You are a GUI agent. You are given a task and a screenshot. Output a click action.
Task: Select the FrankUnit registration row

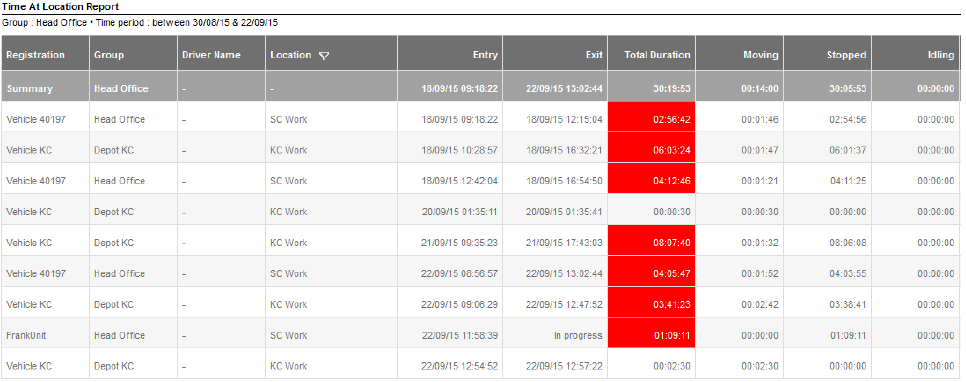[481, 333]
